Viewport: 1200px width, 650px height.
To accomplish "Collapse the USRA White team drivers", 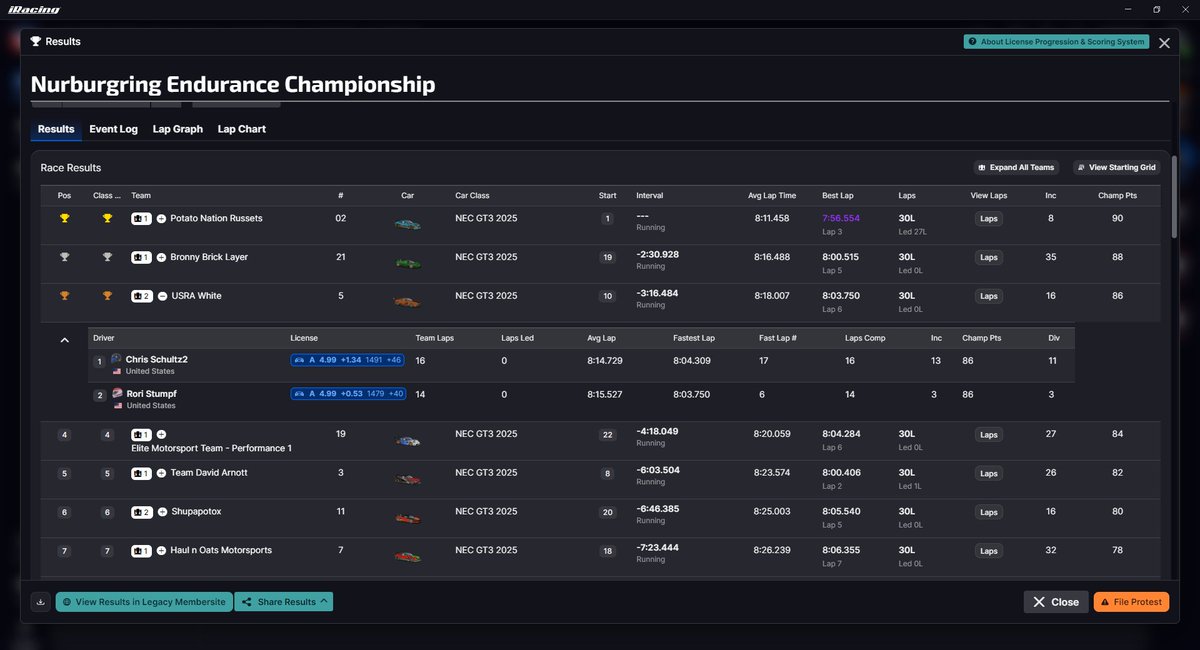I will point(161,296).
